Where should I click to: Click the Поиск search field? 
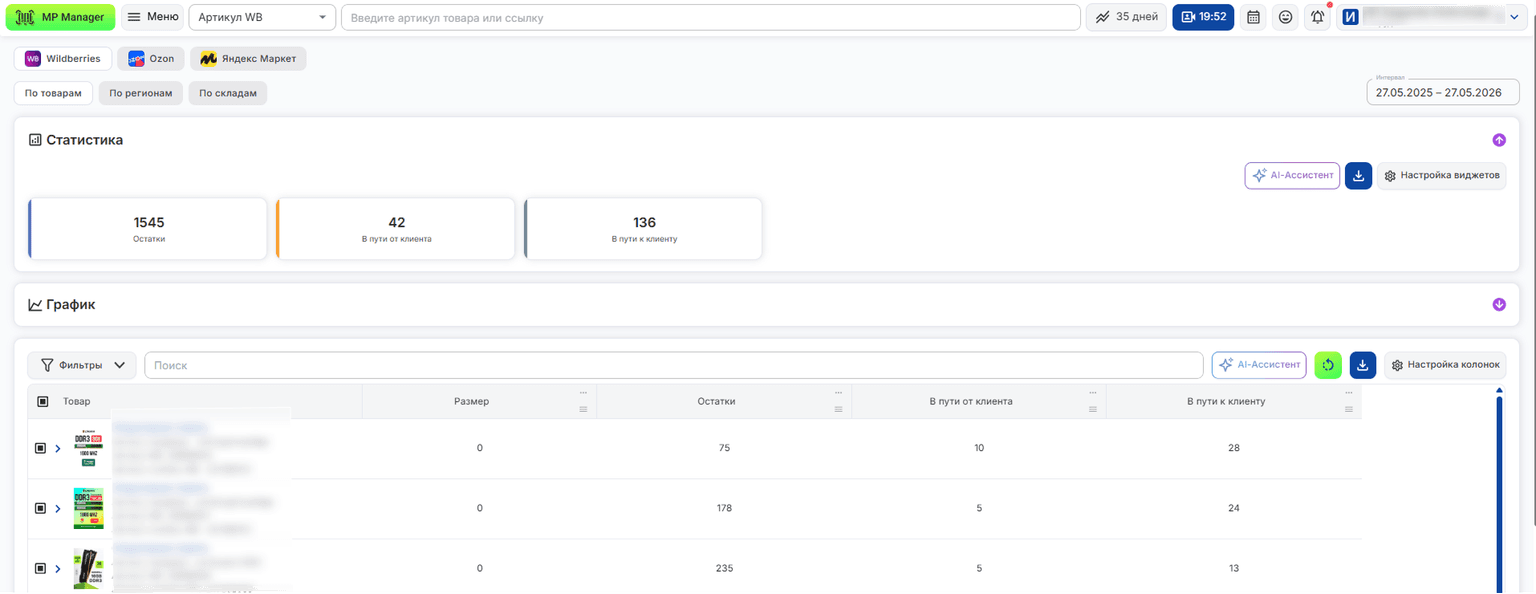point(674,365)
